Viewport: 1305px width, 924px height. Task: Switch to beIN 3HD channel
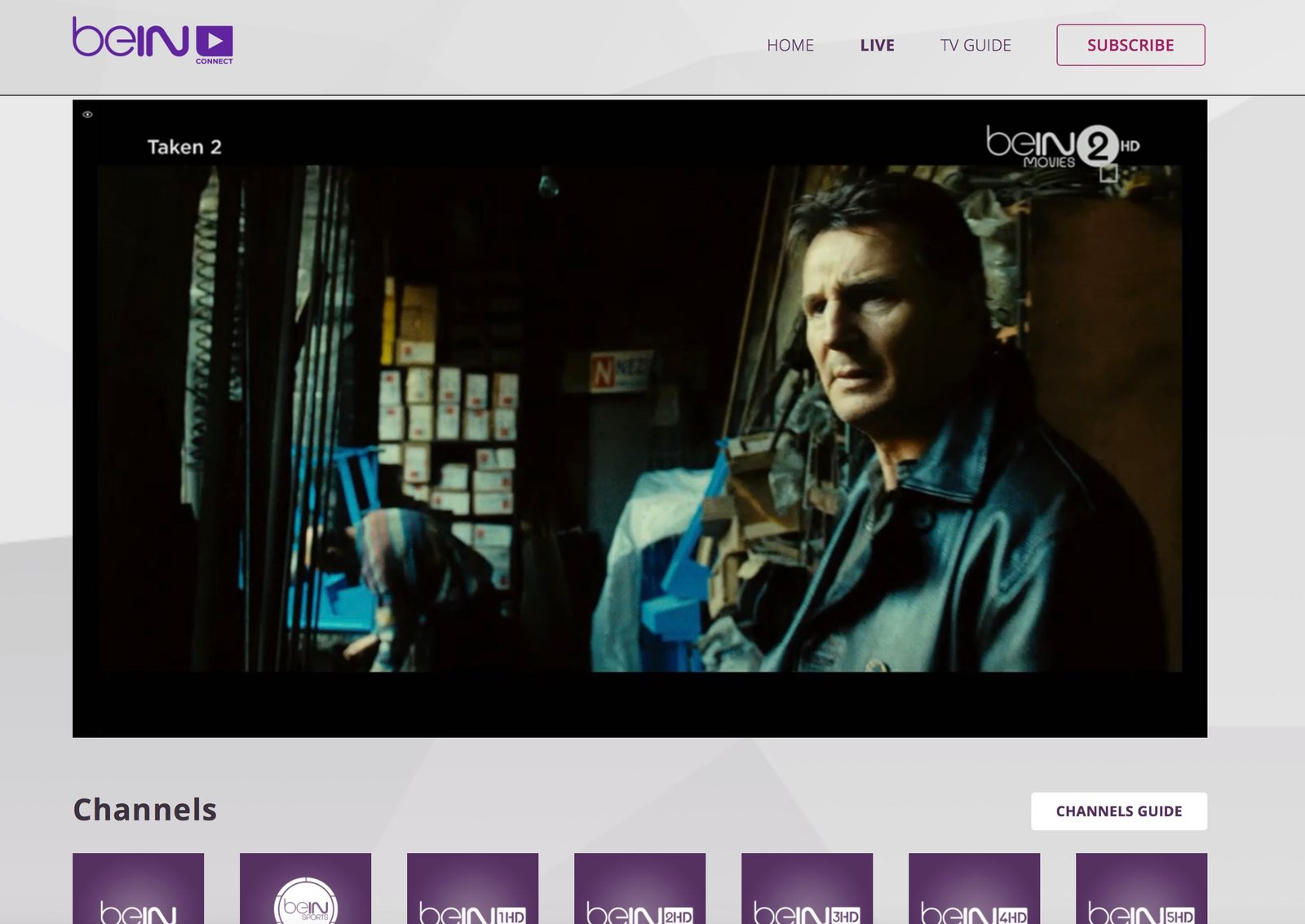807,888
